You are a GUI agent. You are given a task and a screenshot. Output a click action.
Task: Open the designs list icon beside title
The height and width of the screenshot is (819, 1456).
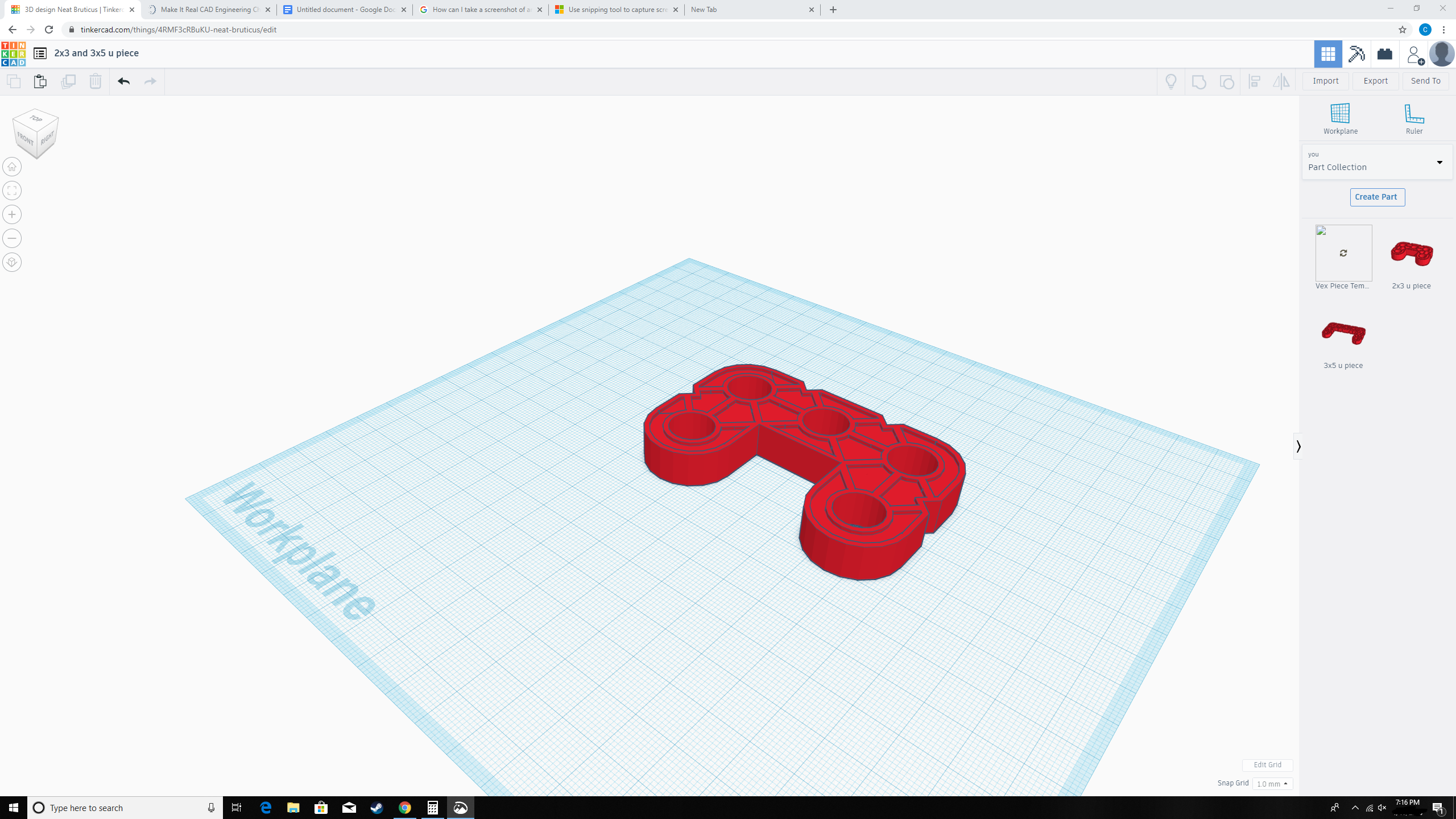[40, 53]
